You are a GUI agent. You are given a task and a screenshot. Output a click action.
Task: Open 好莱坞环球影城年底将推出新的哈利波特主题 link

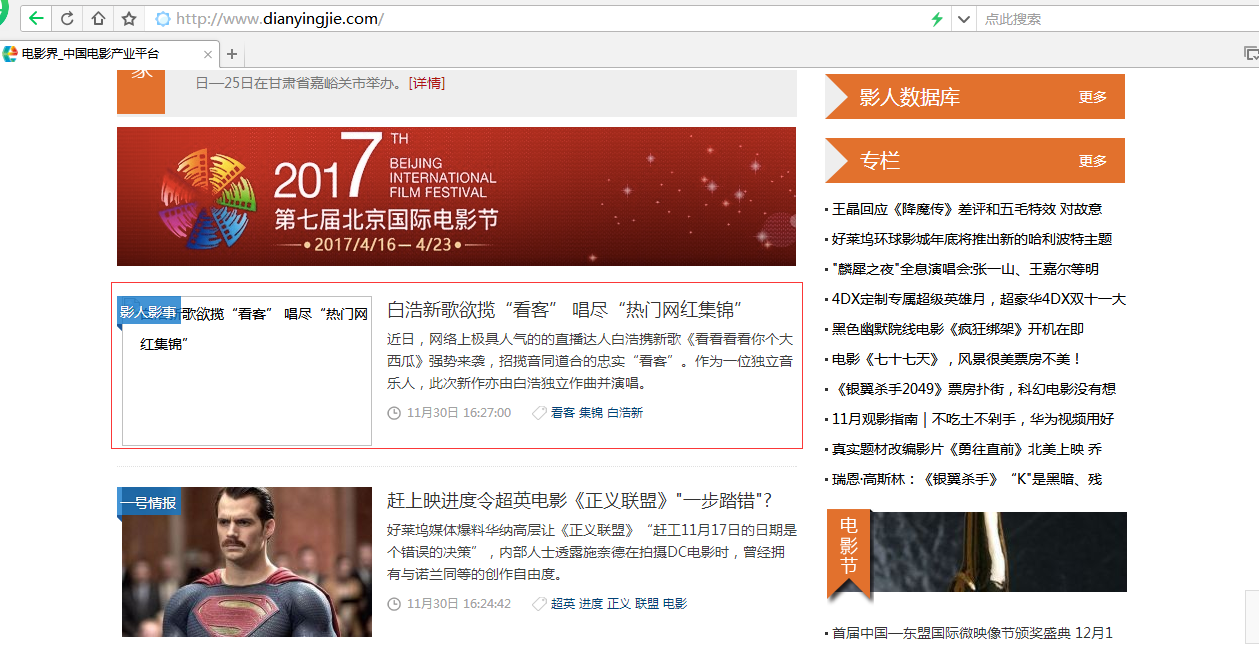(972, 239)
